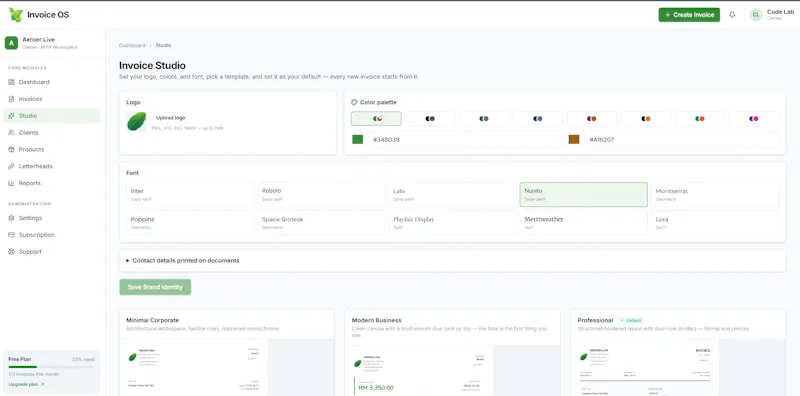The height and width of the screenshot is (396, 800).
Task: Switch workspace via Aeroer.Live header
Action: tap(51, 43)
